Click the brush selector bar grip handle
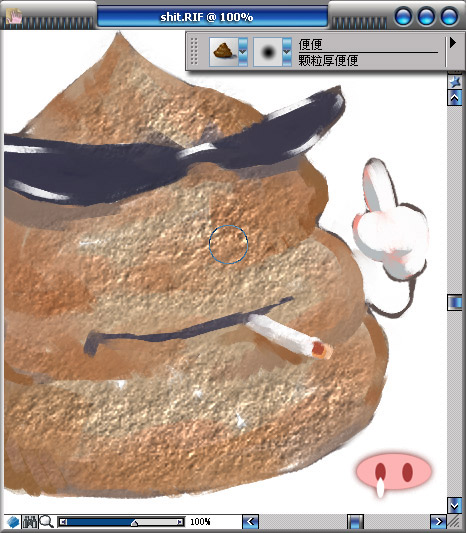The image size is (466, 533). coord(194,51)
